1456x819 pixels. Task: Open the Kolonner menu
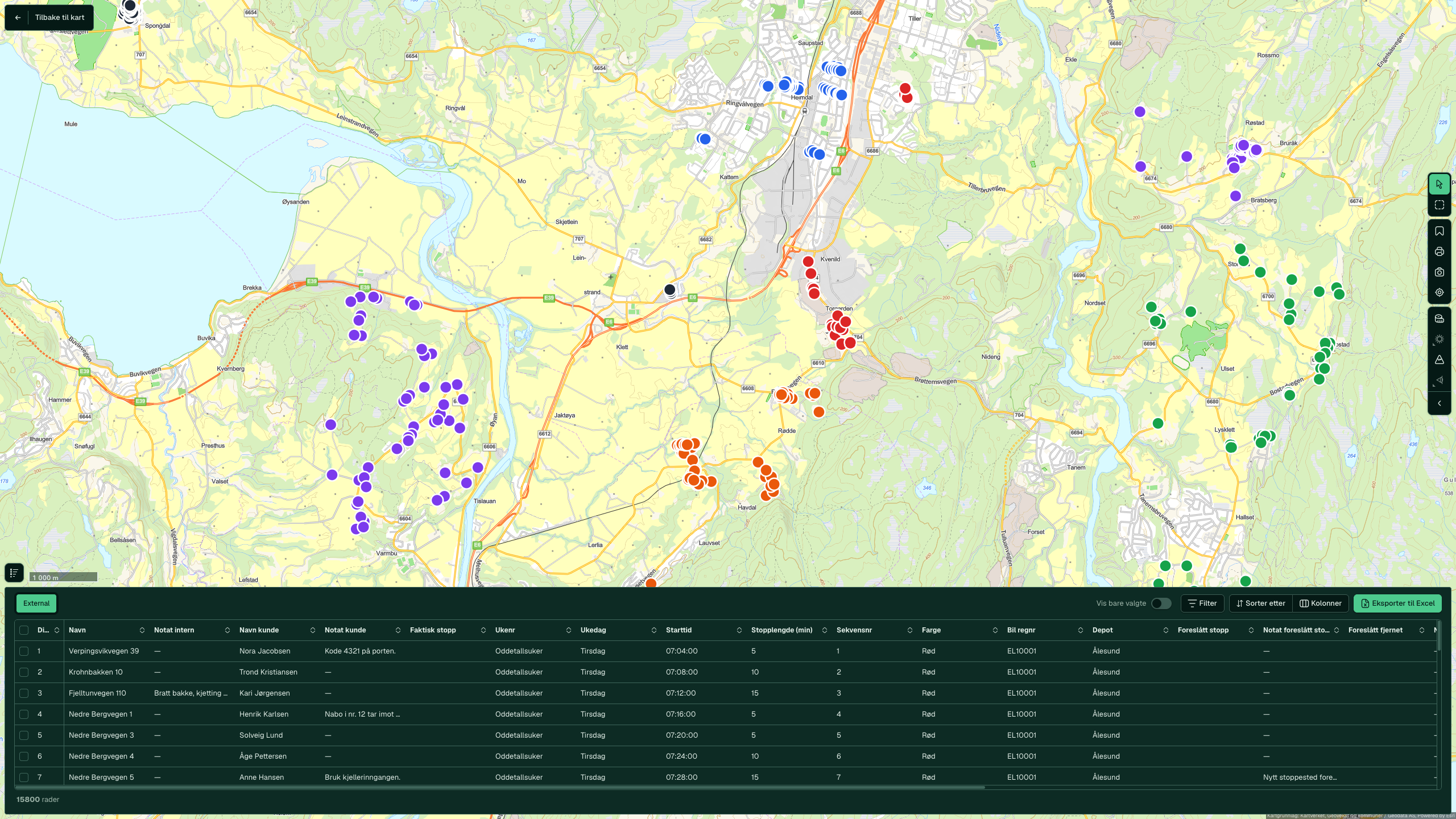pyautogui.click(x=1321, y=603)
